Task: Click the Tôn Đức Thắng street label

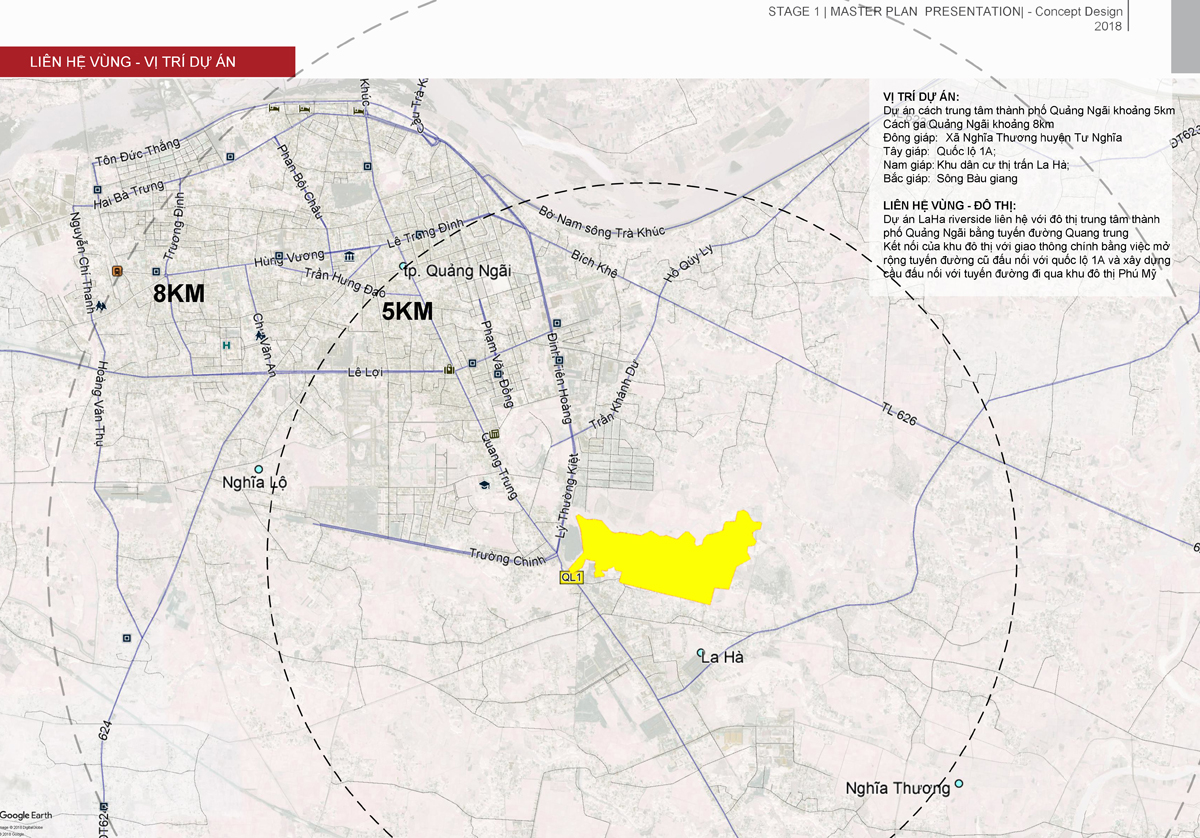Action: (137, 152)
